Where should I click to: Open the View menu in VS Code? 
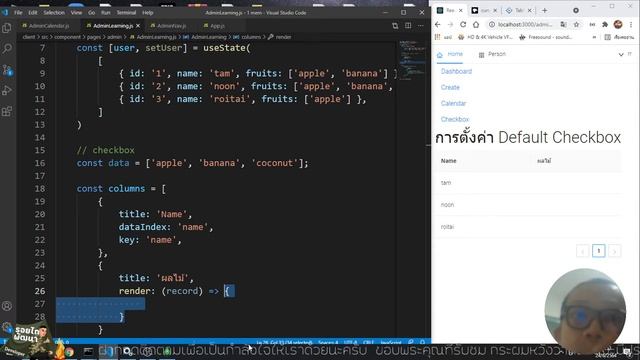pos(76,13)
